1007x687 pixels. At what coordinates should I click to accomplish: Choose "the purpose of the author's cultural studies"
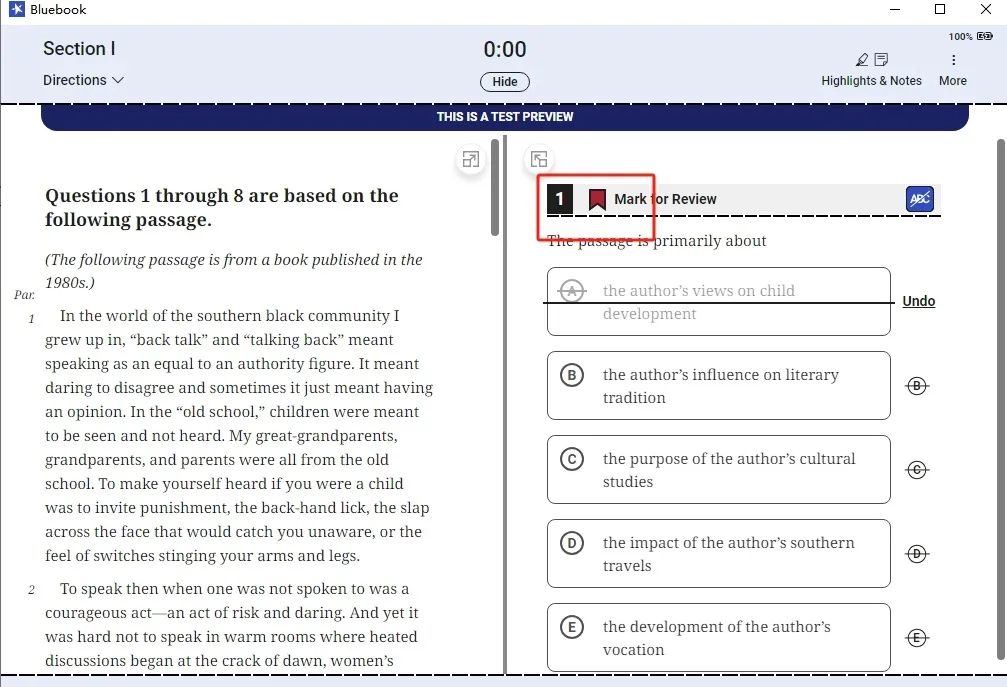(719, 470)
